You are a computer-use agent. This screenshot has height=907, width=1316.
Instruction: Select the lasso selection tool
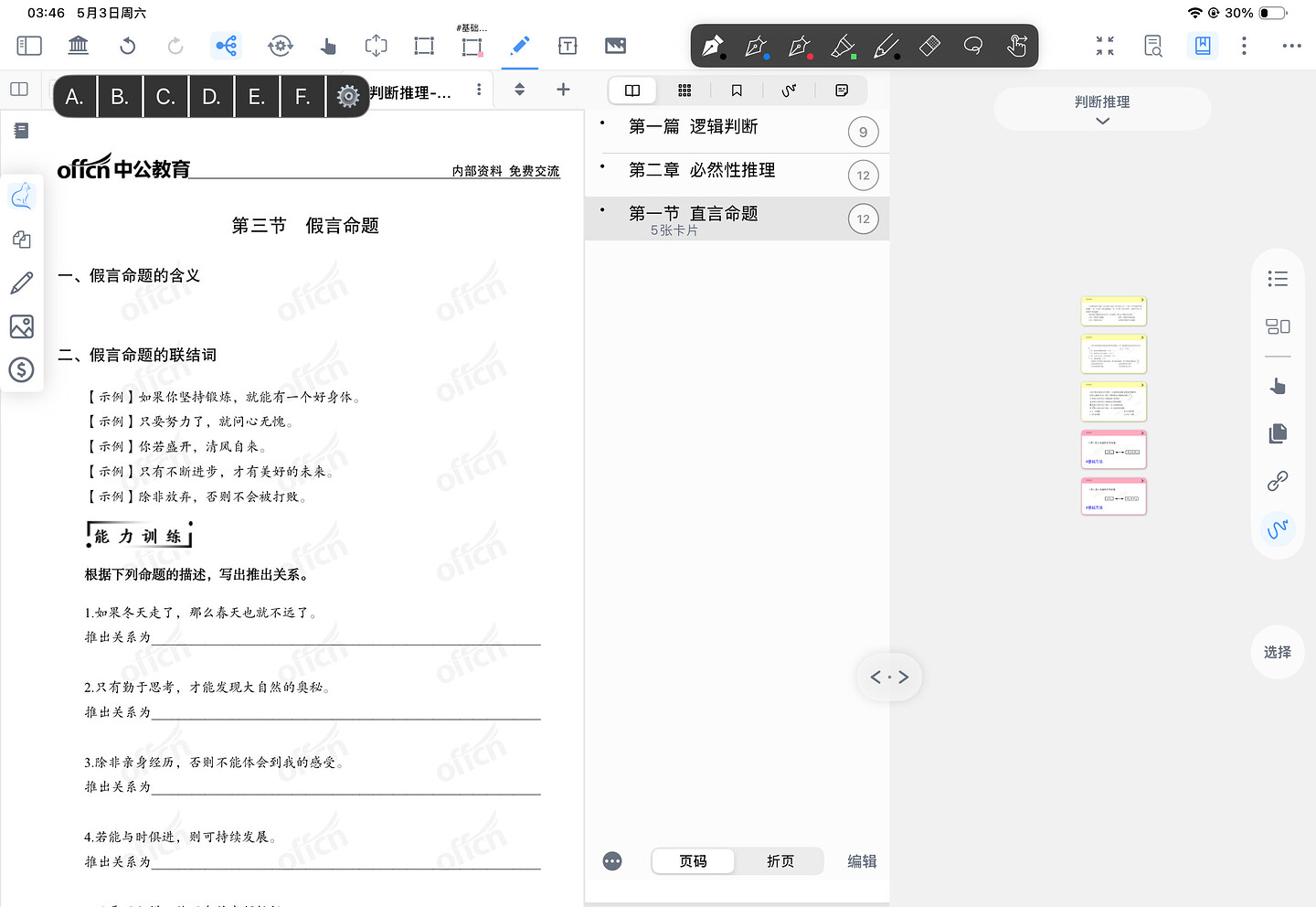(x=973, y=45)
